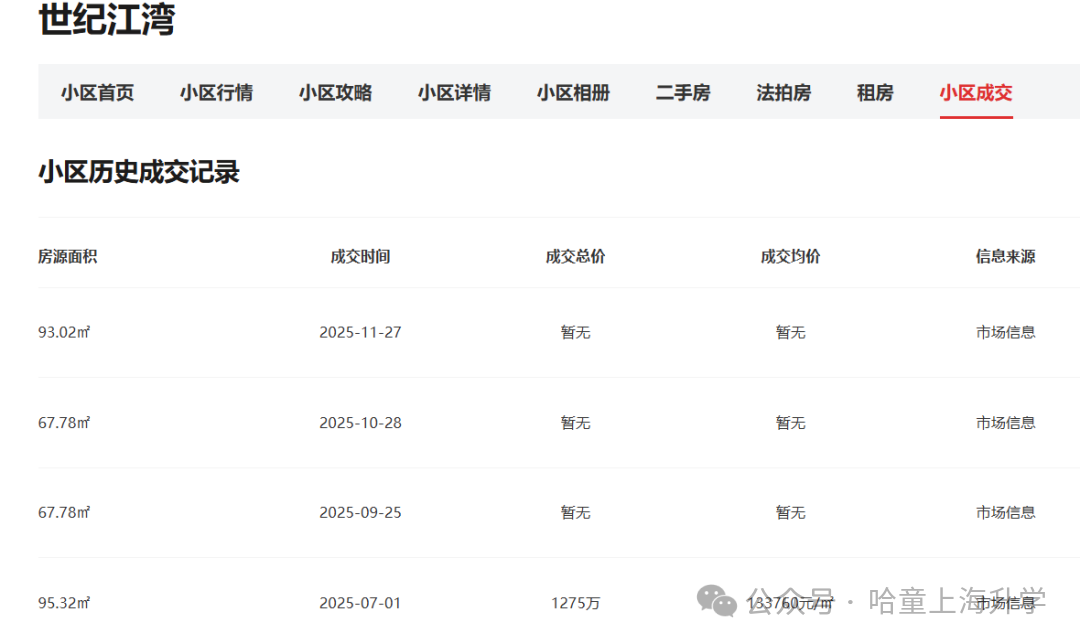The image size is (1080, 644).
Task: Click the 世纪江湾 page title
Action: [x=106, y=20]
